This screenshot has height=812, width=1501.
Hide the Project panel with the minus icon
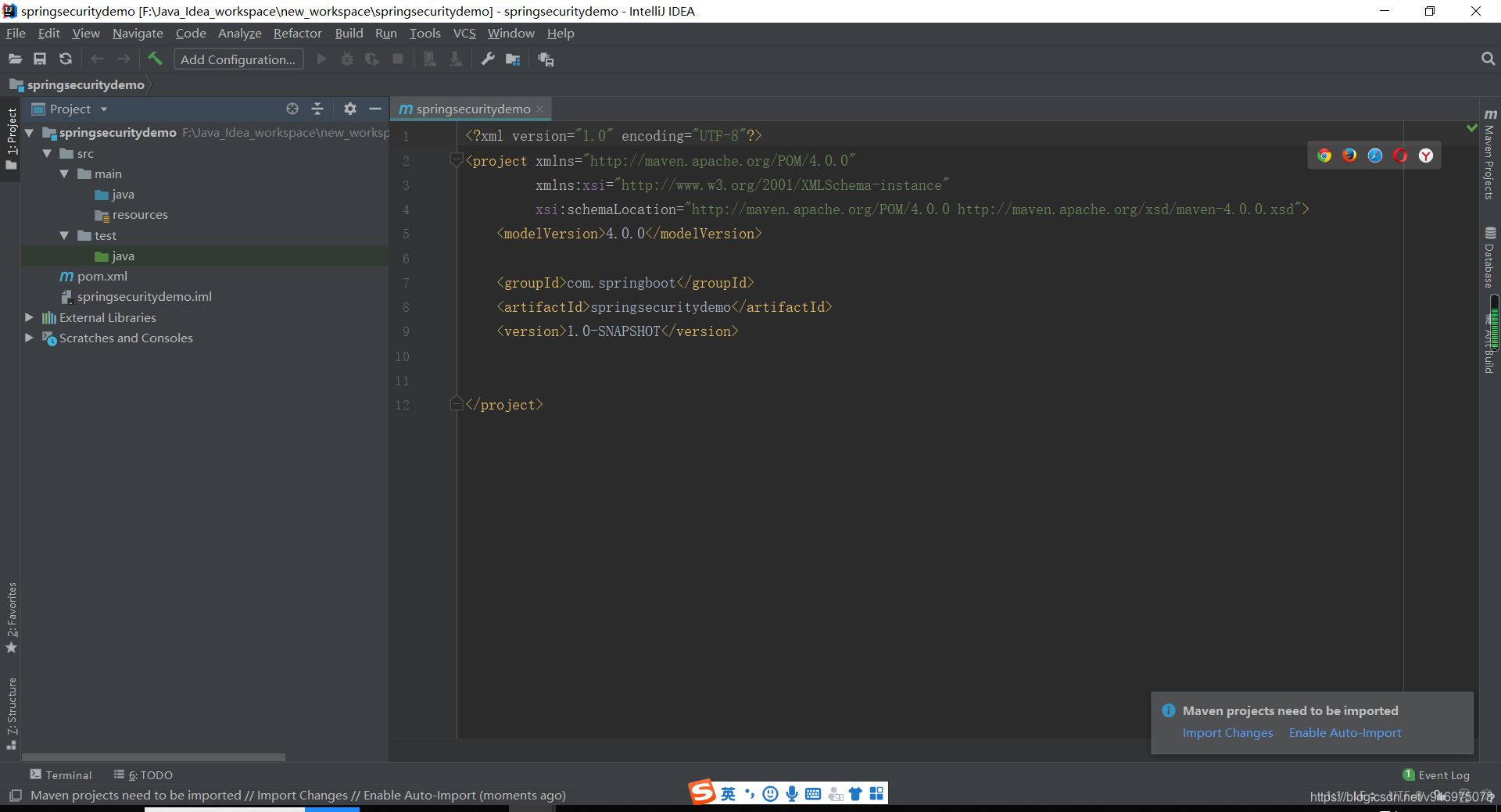click(375, 109)
